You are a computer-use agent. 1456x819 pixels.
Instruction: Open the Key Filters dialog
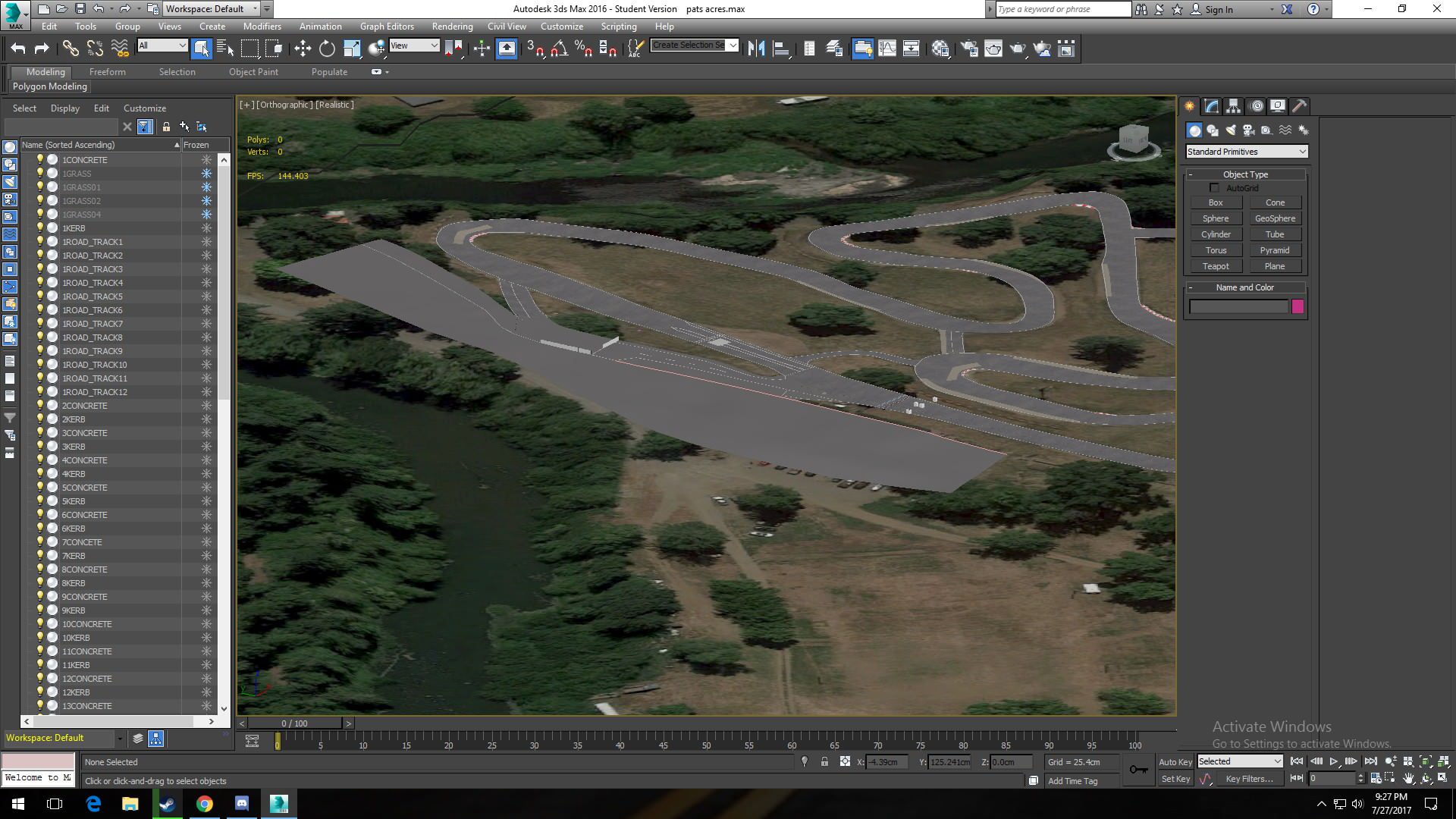[x=1249, y=779]
